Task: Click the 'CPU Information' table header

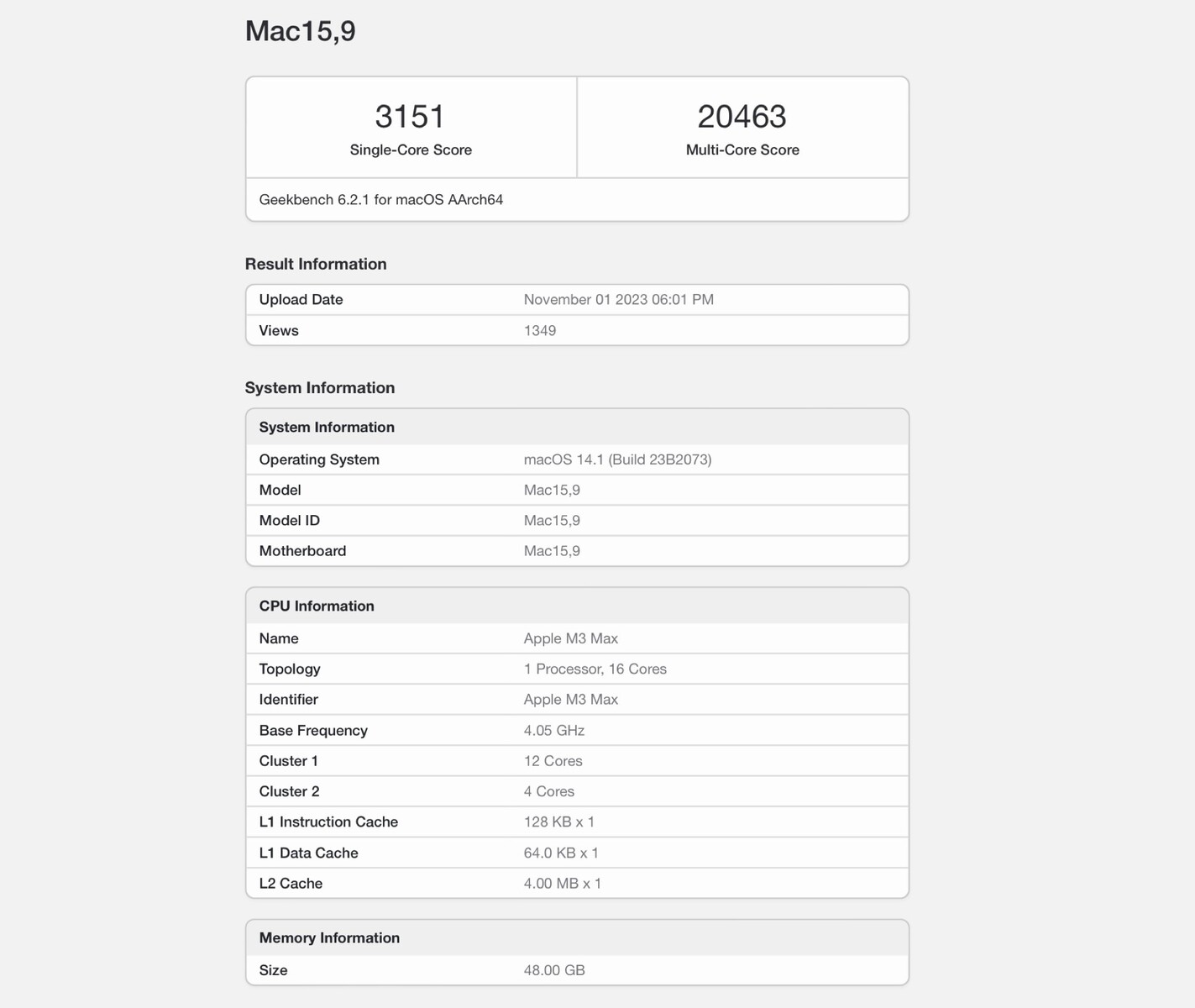Action: coord(577,606)
